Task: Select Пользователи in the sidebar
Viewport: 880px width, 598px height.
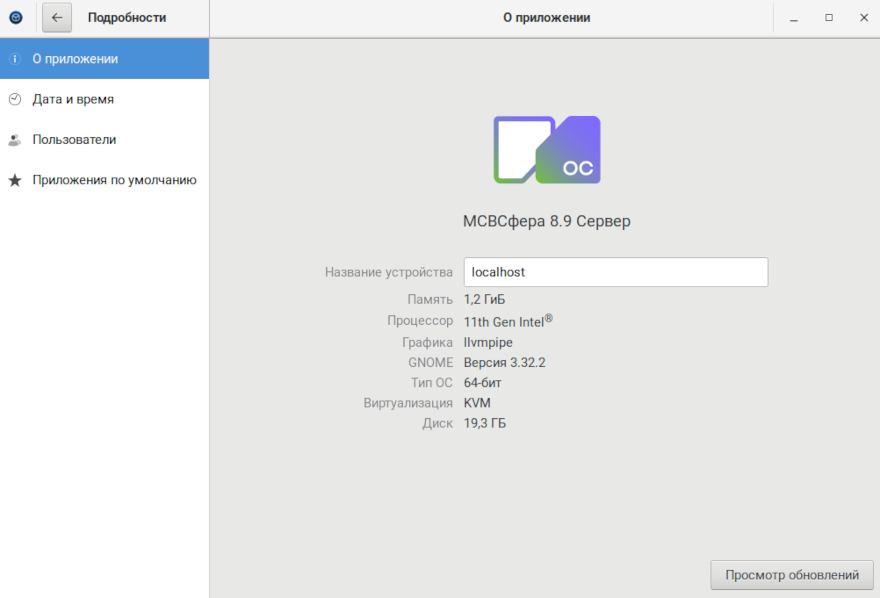Action: coord(74,140)
